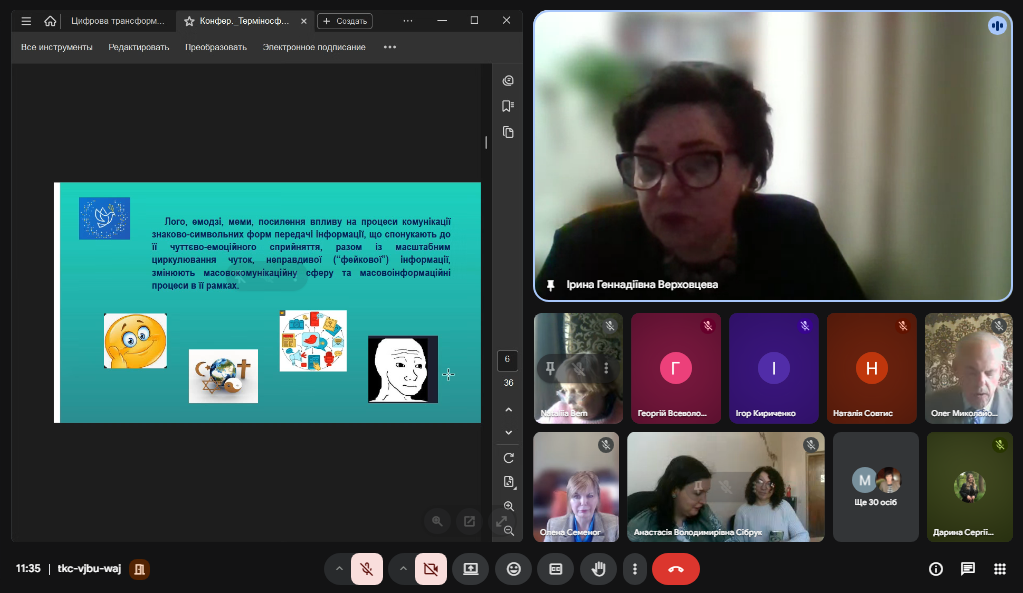Open meeting details info icon

pyautogui.click(x=936, y=569)
